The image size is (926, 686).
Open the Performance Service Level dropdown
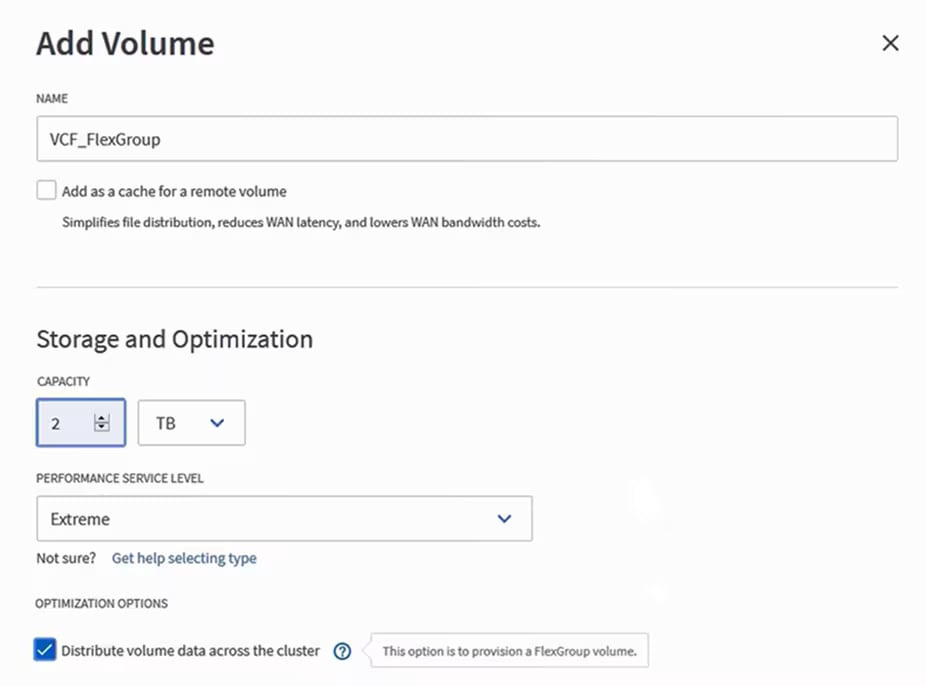coord(284,518)
